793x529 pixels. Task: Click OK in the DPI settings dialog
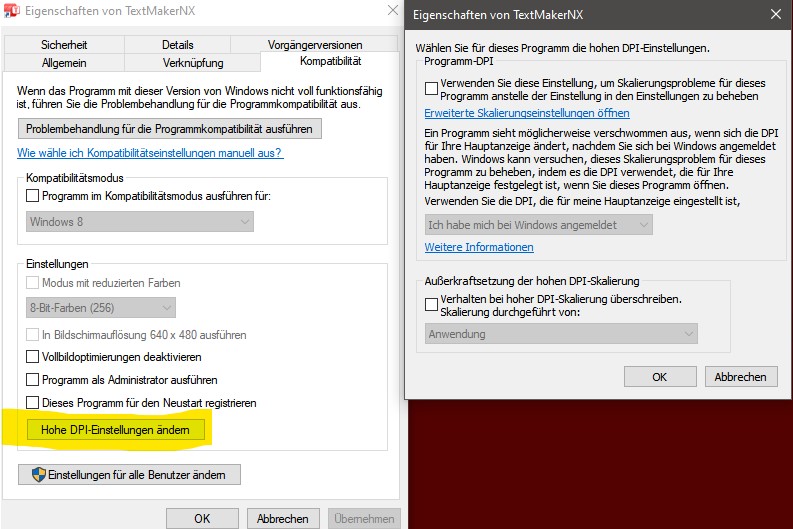660,377
